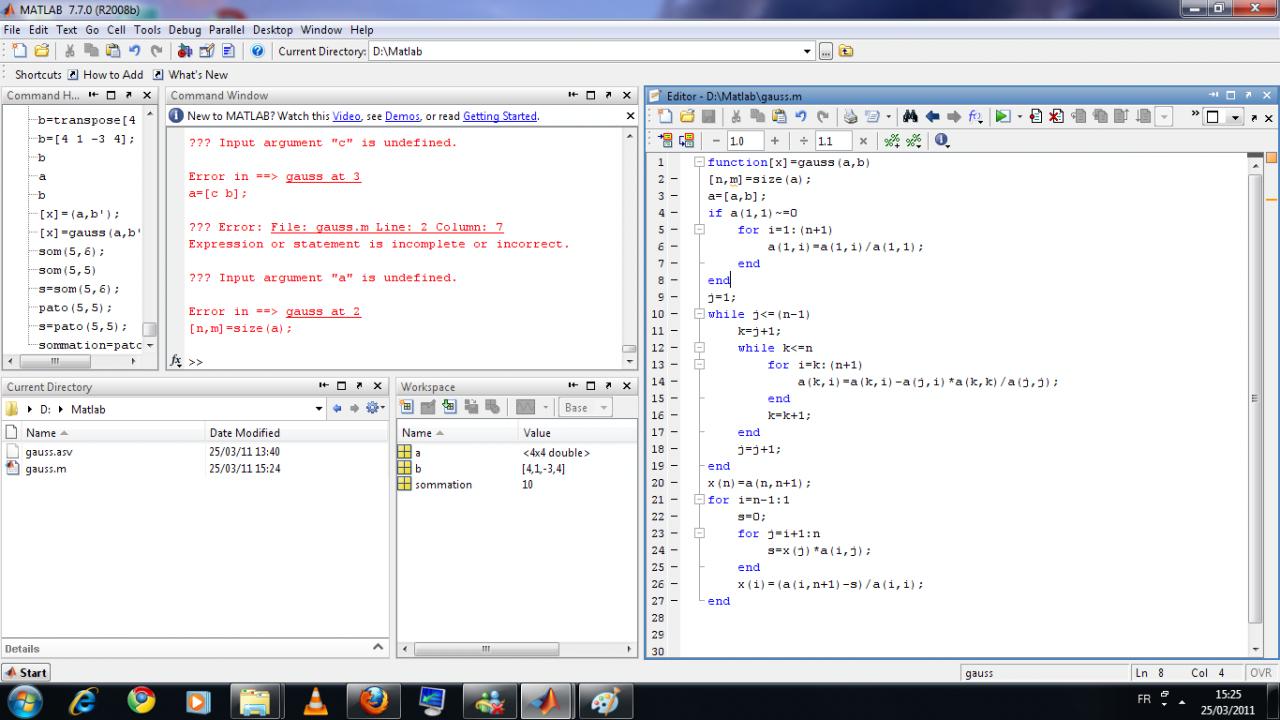The width and height of the screenshot is (1280, 720).
Task: Click the Find binoculars icon in editor
Action: tap(910, 117)
